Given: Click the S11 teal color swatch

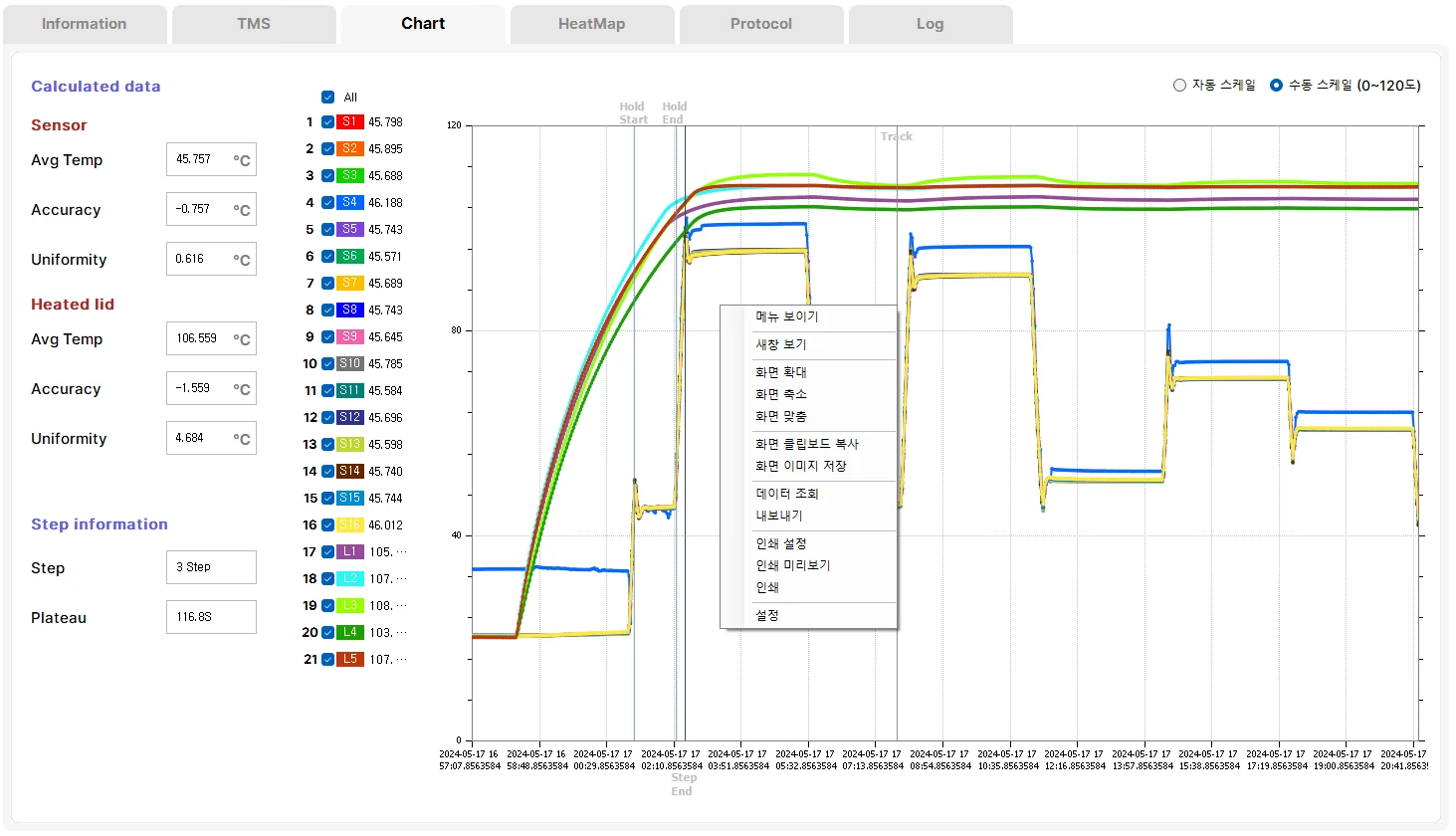Looking at the screenshot, I should tap(350, 391).
